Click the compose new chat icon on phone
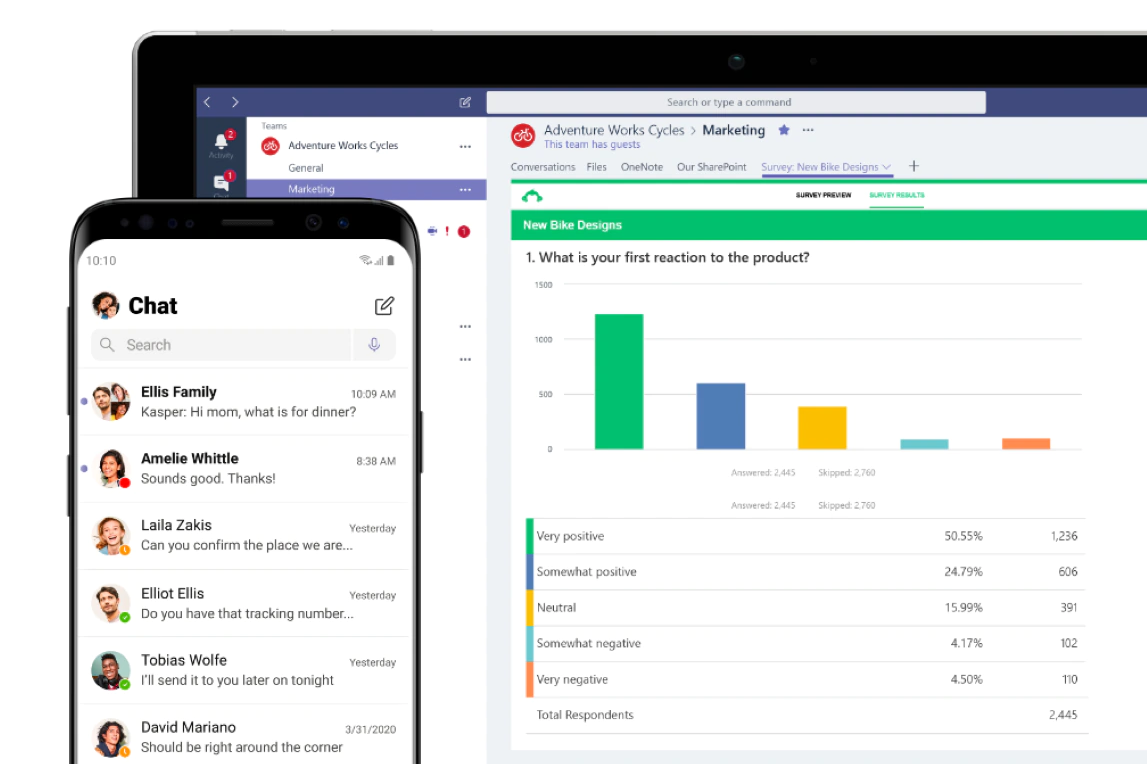Viewport: 1147px width, 764px height. pyautogui.click(x=384, y=306)
